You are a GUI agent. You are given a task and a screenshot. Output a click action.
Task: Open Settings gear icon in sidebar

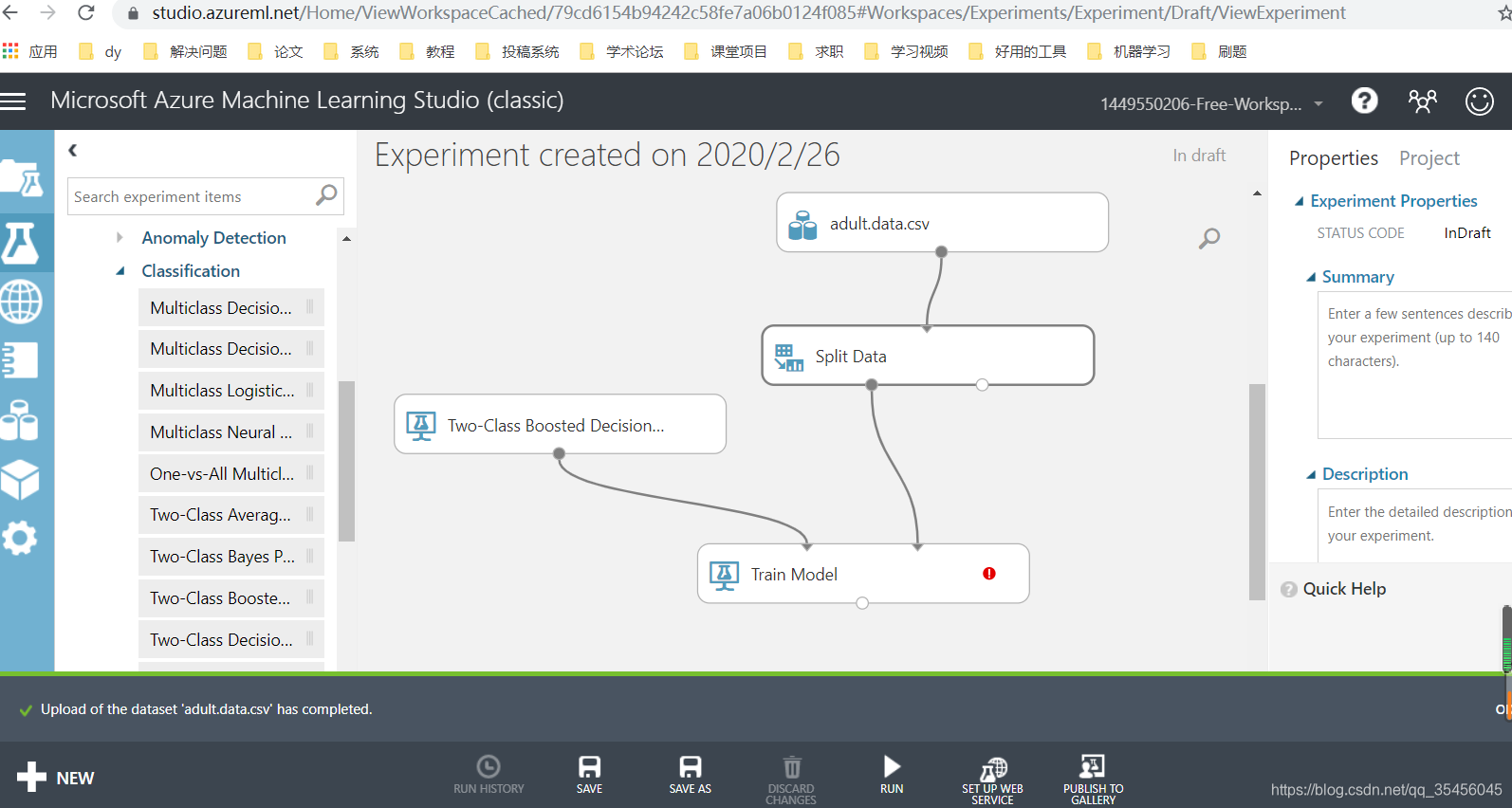(20, 539)
